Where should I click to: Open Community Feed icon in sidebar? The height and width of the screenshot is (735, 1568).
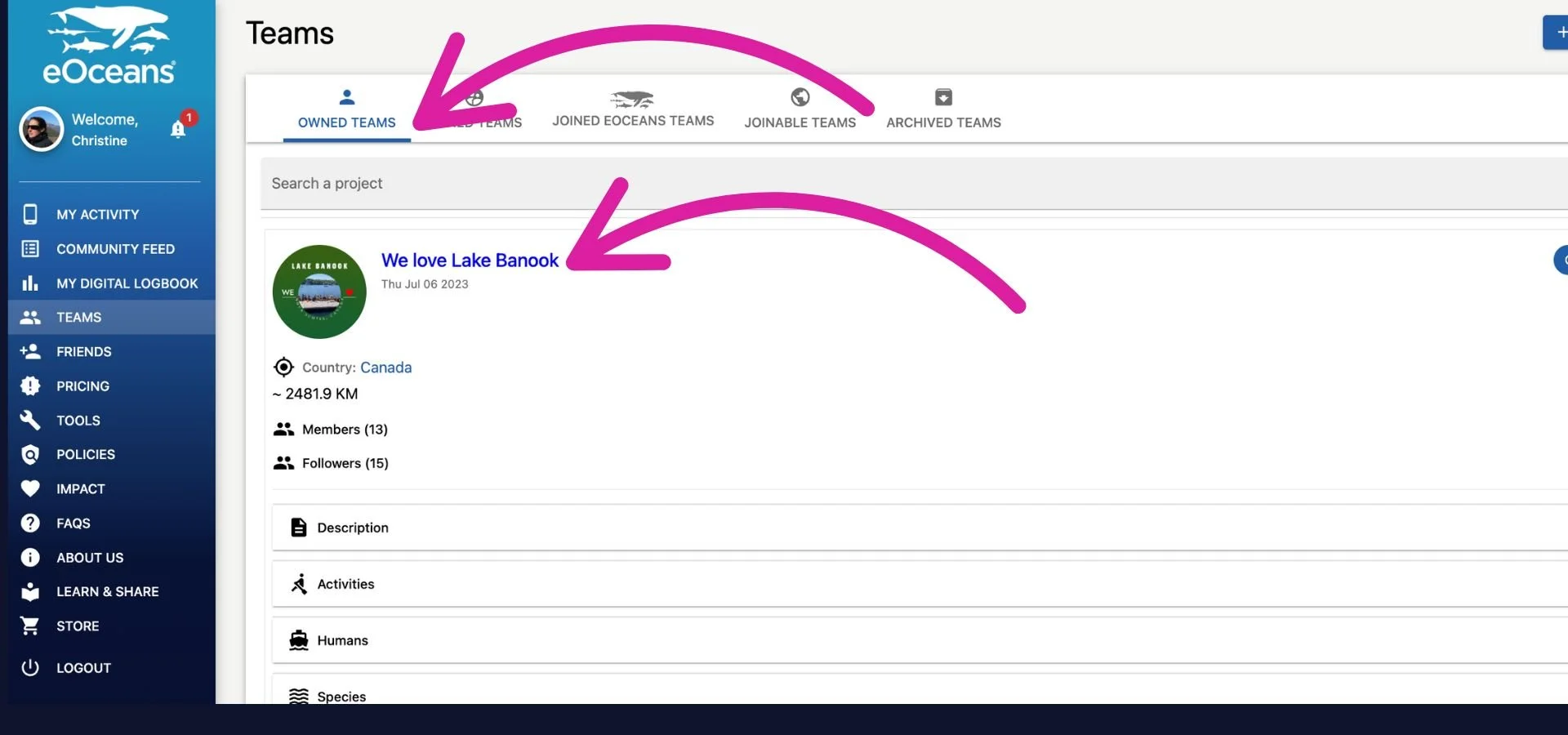30,248
